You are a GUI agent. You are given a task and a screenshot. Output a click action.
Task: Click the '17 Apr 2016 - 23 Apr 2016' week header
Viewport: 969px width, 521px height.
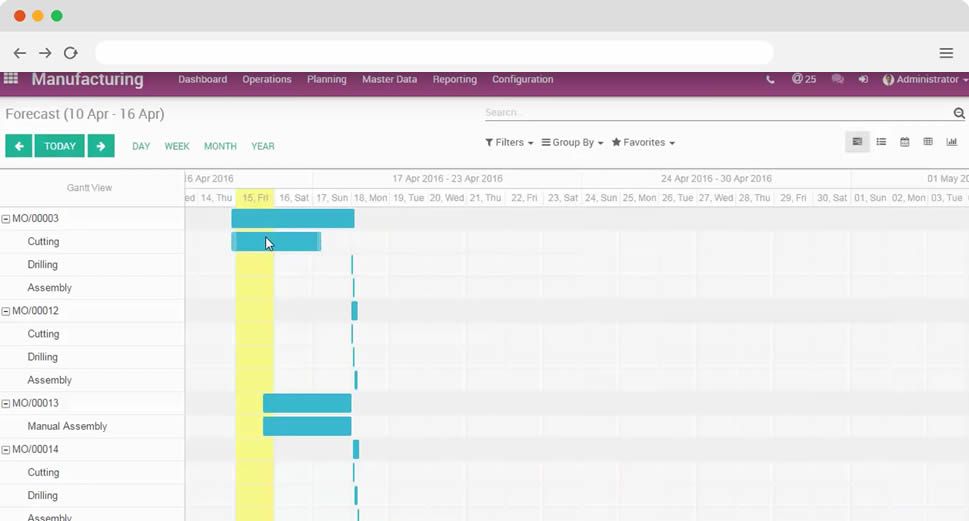[x=447, y=179]
